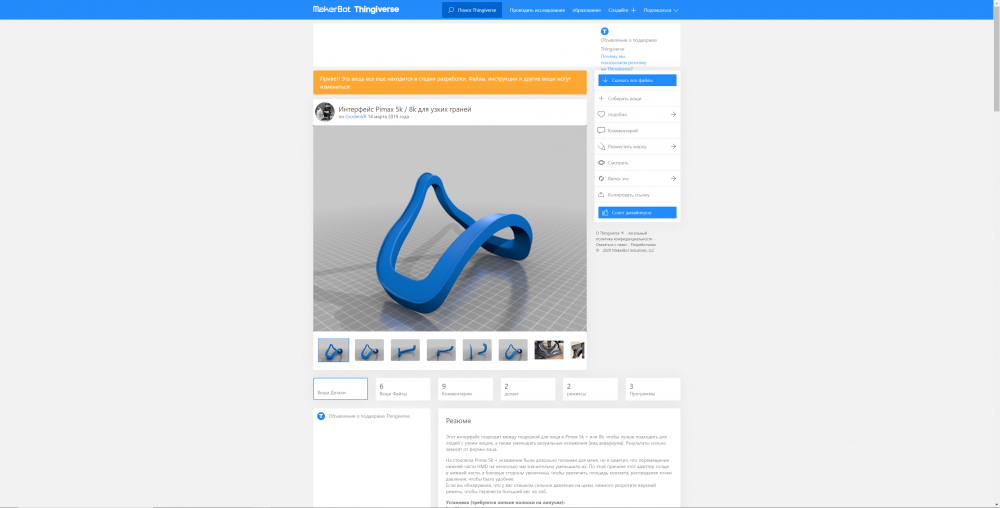Click the Remix circular arrows icon
This screenshot has width=1000, height=508.
[601, 178]
